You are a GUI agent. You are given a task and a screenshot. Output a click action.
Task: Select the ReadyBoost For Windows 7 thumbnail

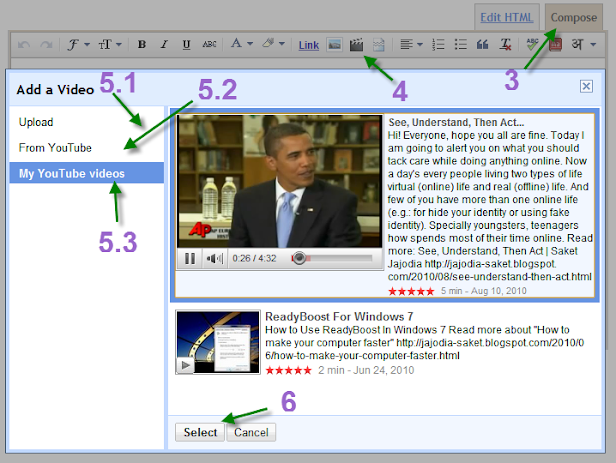(x=218, y=342)
